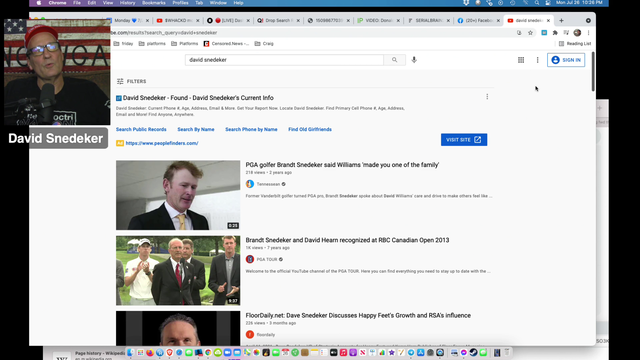Viewport: 640px width, 360px height.
Task: Click Search Public Records link
Action: point(141,129)
